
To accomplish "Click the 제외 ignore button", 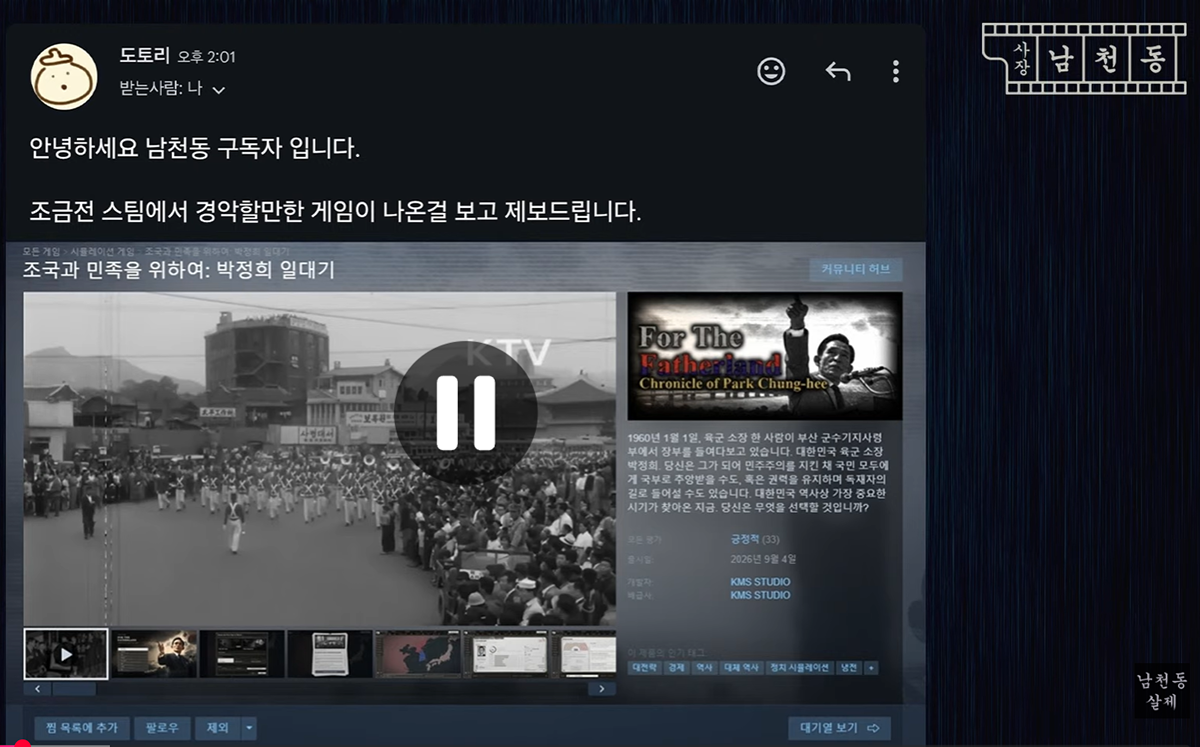I will tap(218, 728).
